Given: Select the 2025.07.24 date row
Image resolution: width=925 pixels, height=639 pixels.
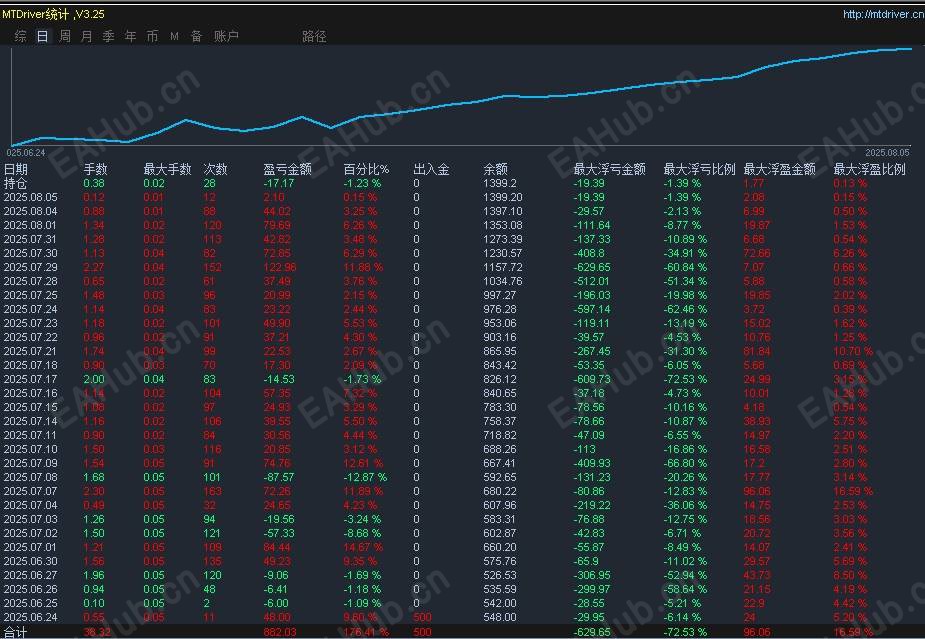Looking at the screenshot, I should [x=31, y=309].
